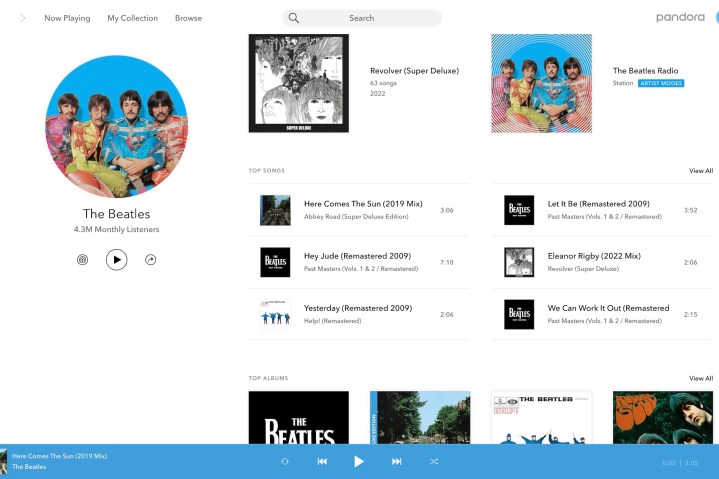Open the Now Playing tab

[x=67, y=18]
